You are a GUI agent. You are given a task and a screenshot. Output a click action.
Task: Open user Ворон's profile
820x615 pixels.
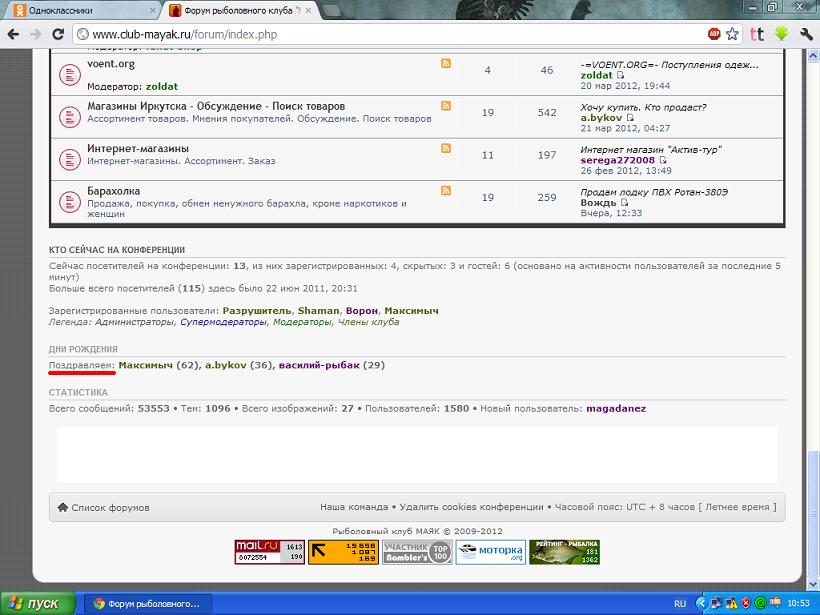click(x=362, y=311)
